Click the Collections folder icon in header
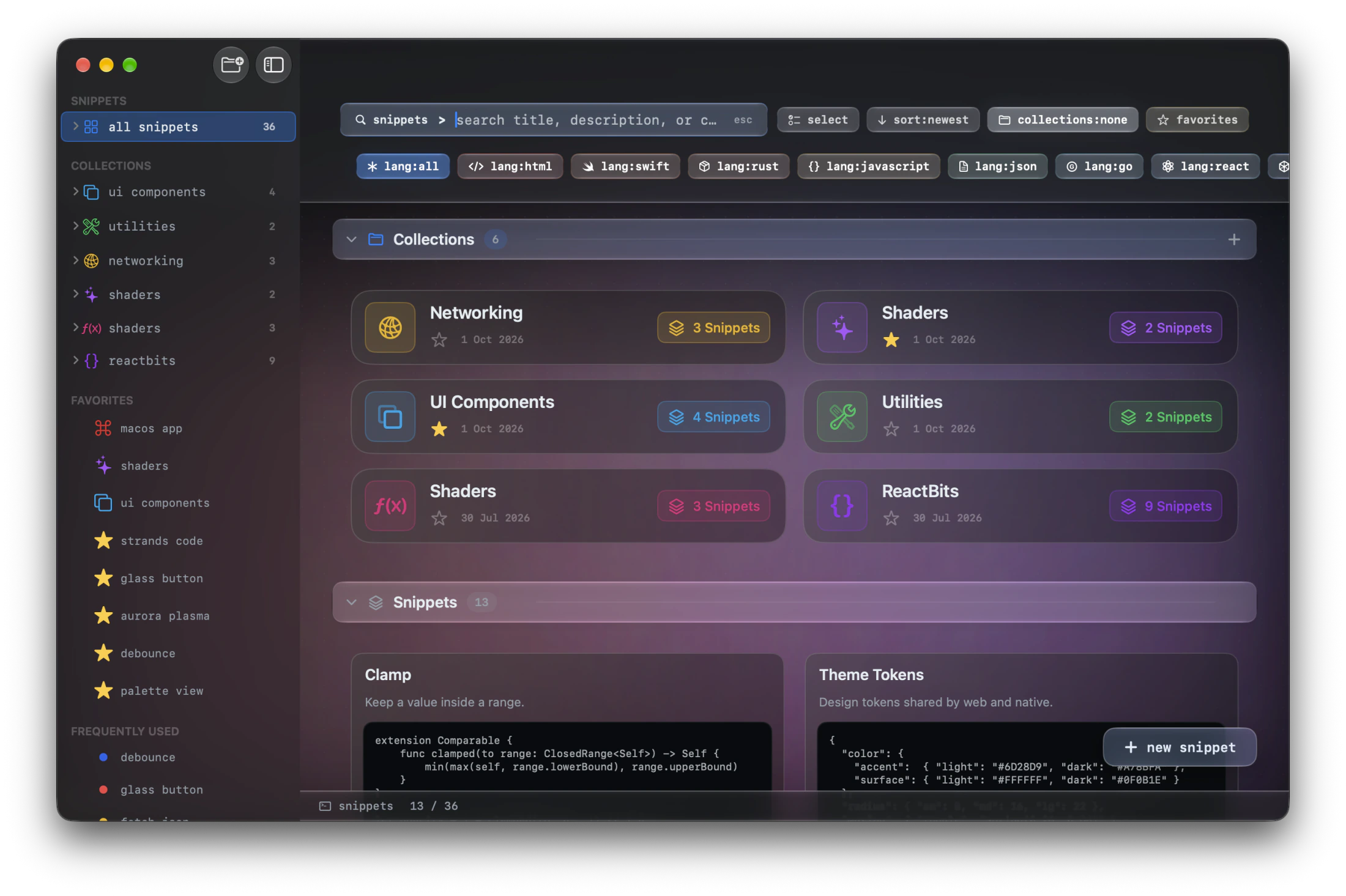The height and width of the screenshot is (896, 1346). (376, 239)
